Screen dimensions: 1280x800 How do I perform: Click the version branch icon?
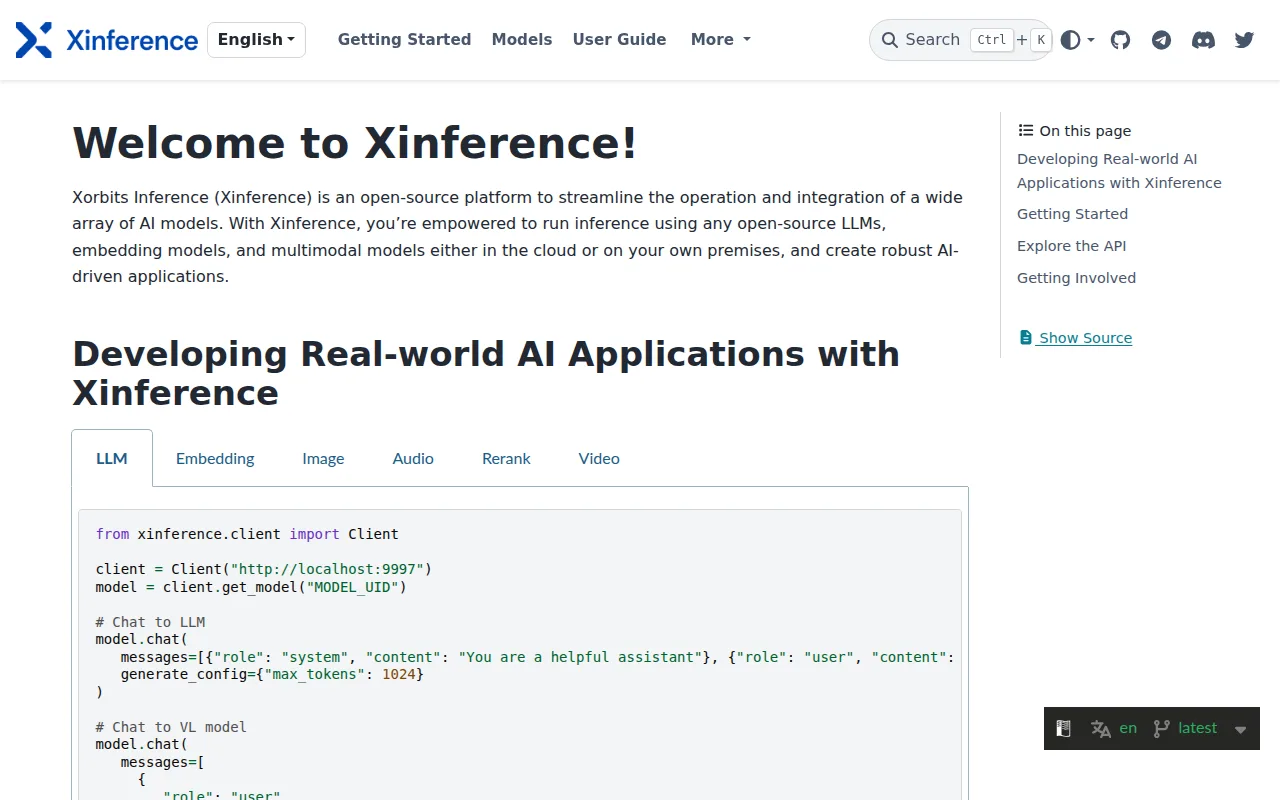[1161, 729]
